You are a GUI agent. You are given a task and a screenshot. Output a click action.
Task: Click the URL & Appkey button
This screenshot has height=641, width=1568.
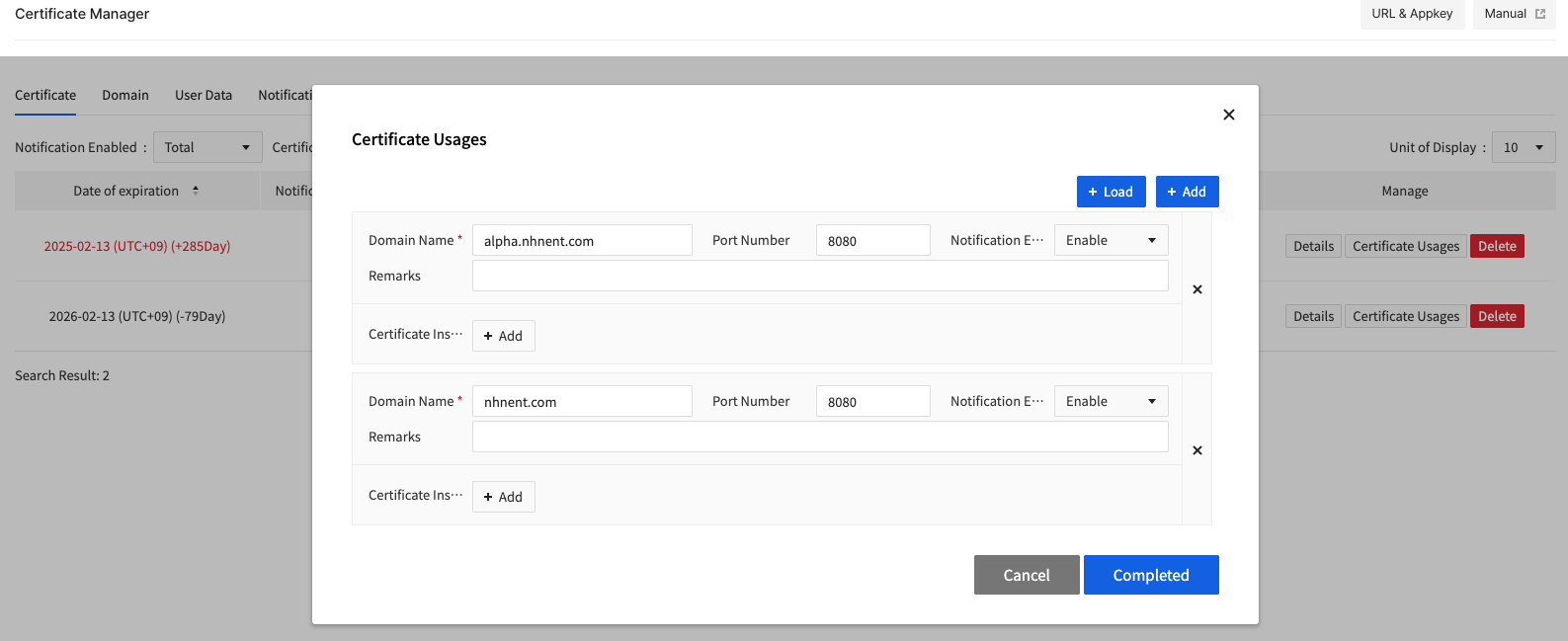(x=1411, y=14)
